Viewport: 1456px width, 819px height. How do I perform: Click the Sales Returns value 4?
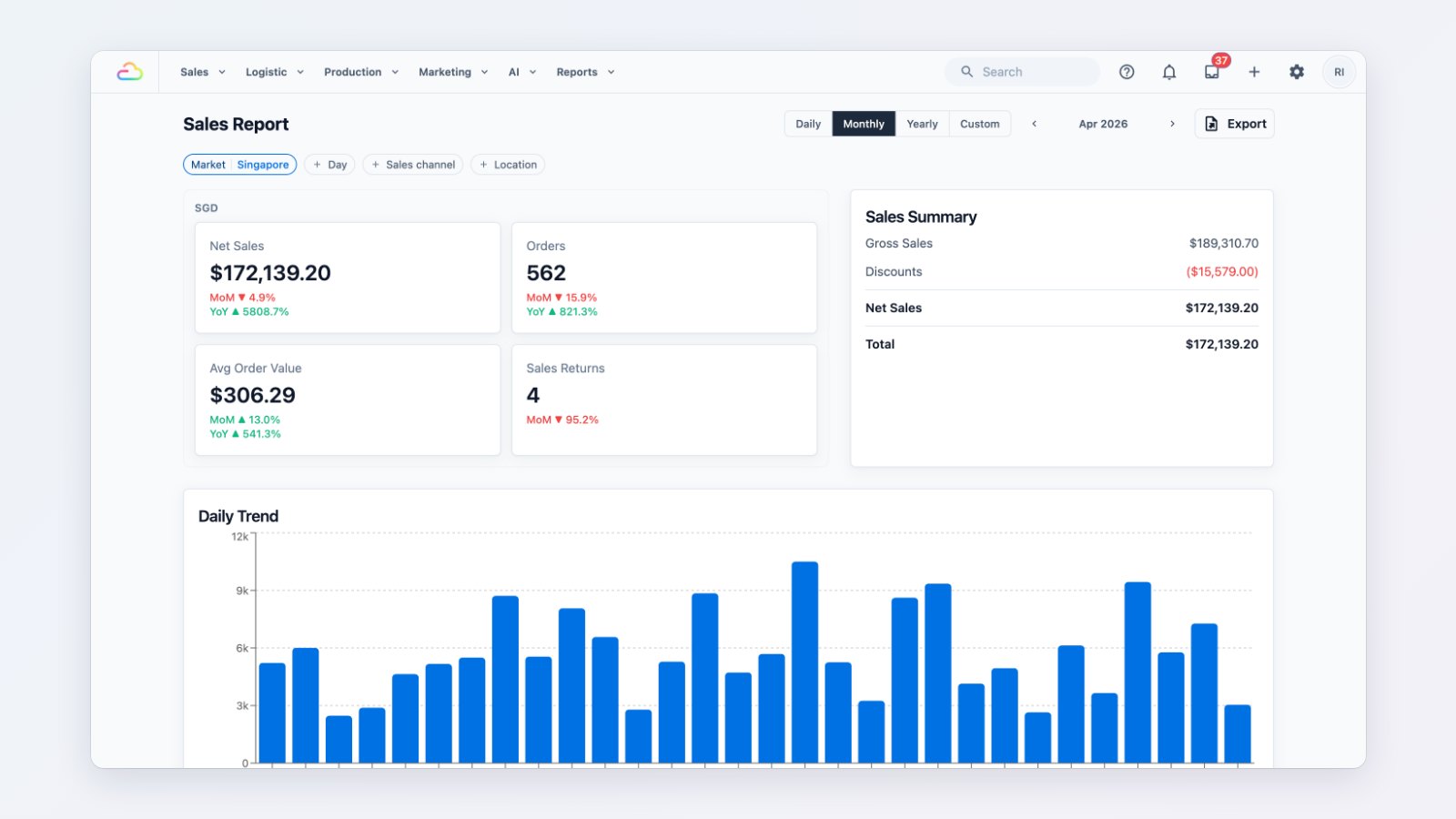tap(533, 395)
